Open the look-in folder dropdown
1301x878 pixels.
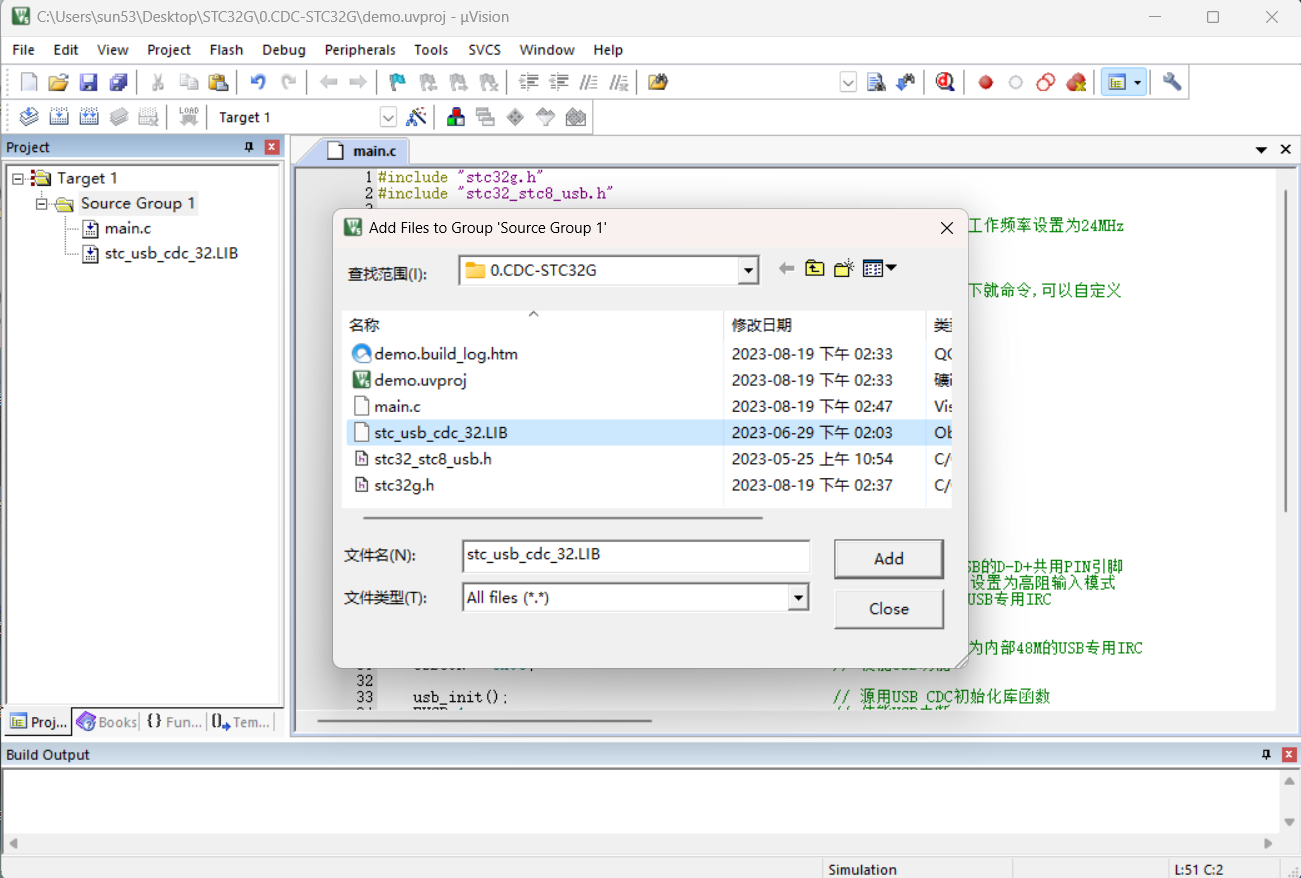point(748,270)
